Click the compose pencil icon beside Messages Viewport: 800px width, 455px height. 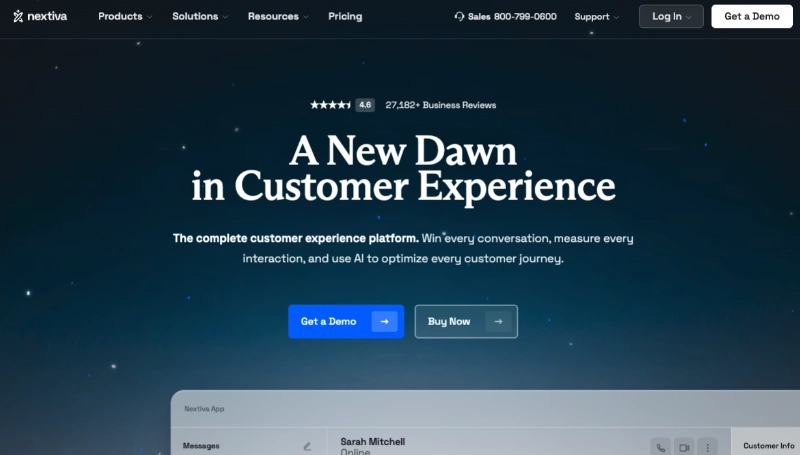pos(307,446)
